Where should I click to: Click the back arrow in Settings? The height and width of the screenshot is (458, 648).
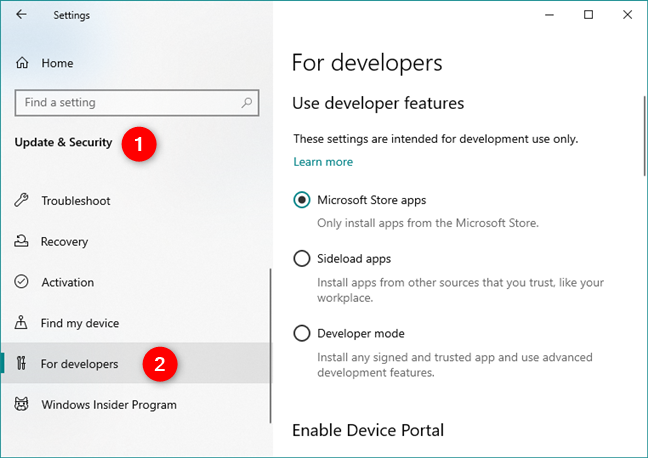click(21, 15)
